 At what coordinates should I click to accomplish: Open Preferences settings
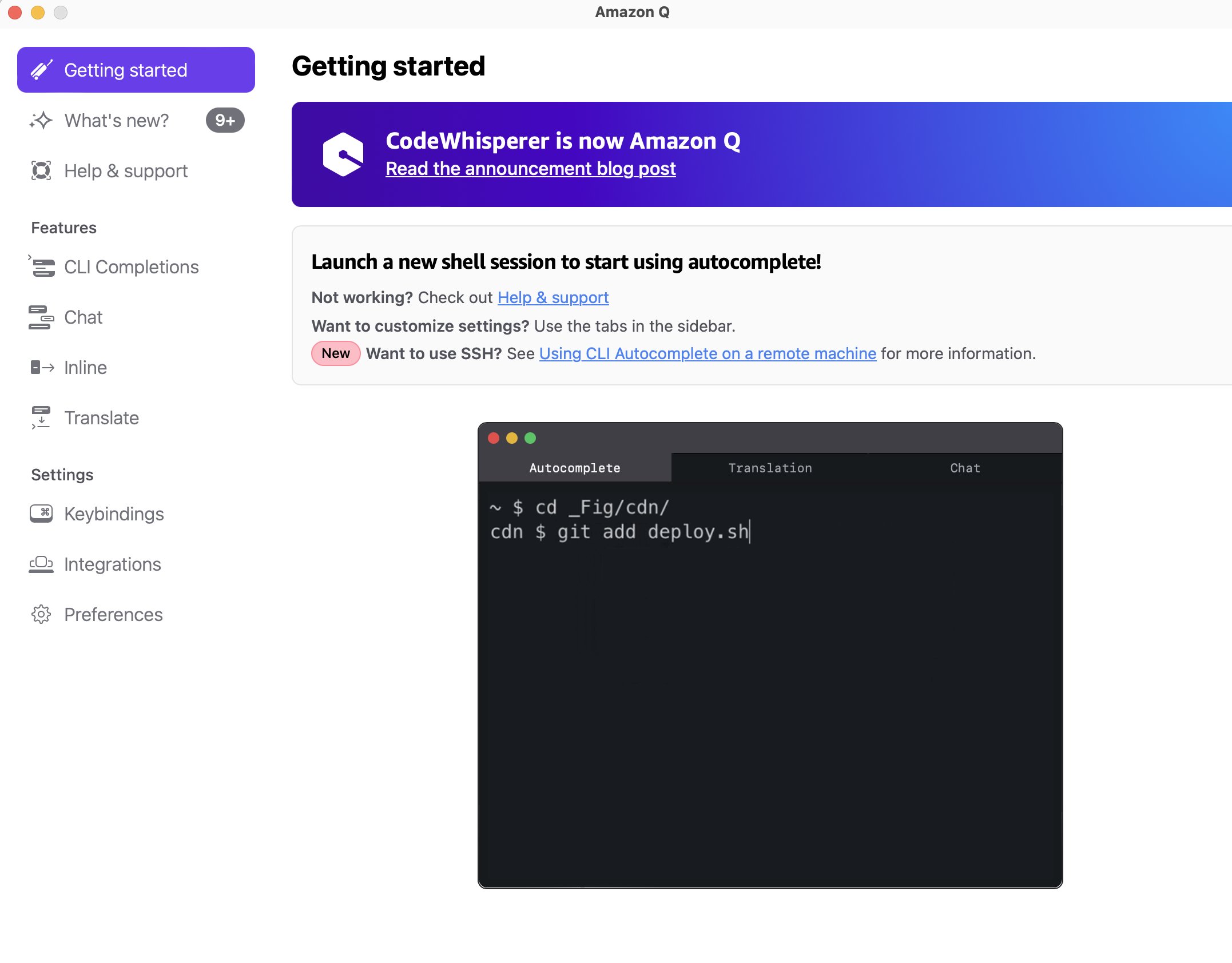pos(136,614)
